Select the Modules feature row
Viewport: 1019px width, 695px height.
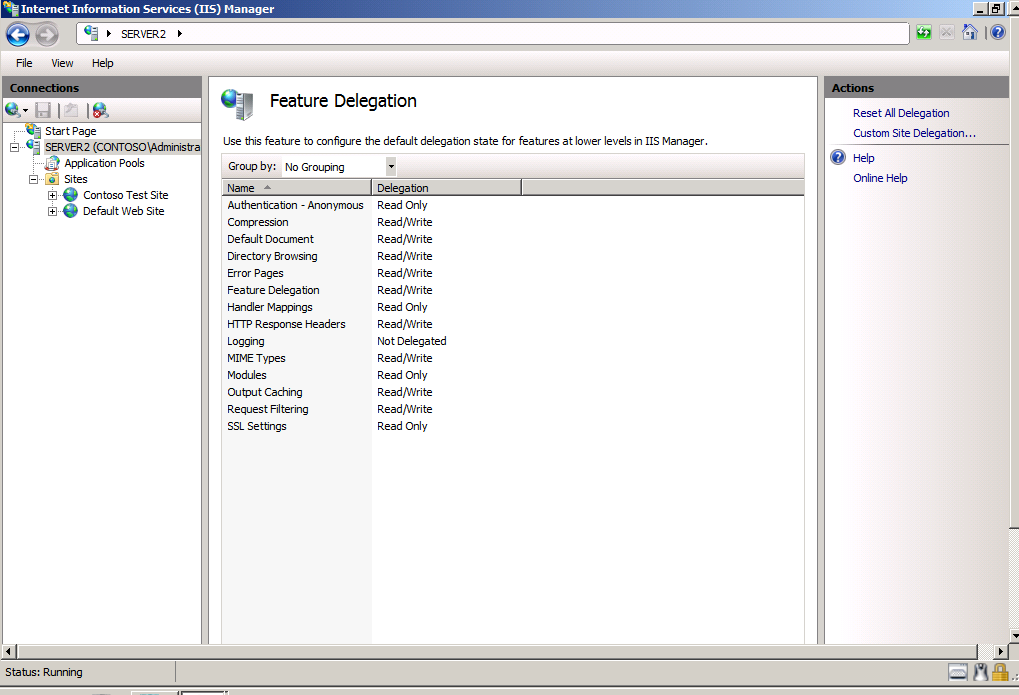click(x=513, y=375)
